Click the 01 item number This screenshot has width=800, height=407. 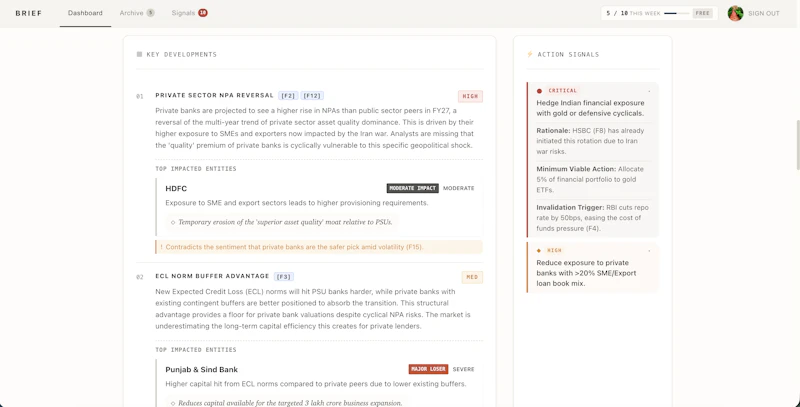(x=140, y=96)
